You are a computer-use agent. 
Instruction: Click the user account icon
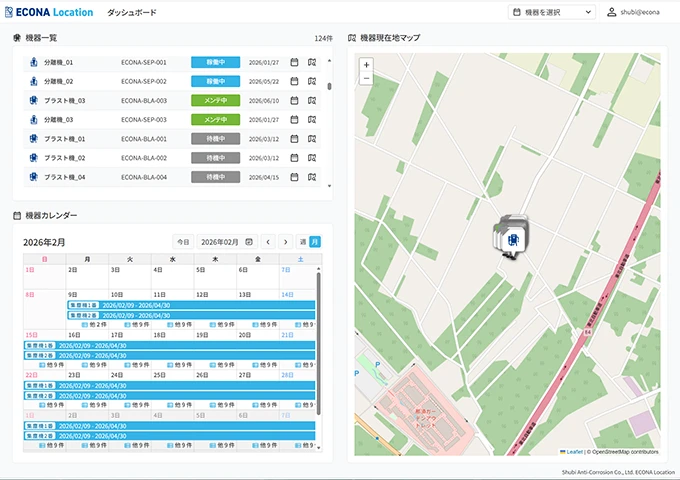click(x=611, y=12)
